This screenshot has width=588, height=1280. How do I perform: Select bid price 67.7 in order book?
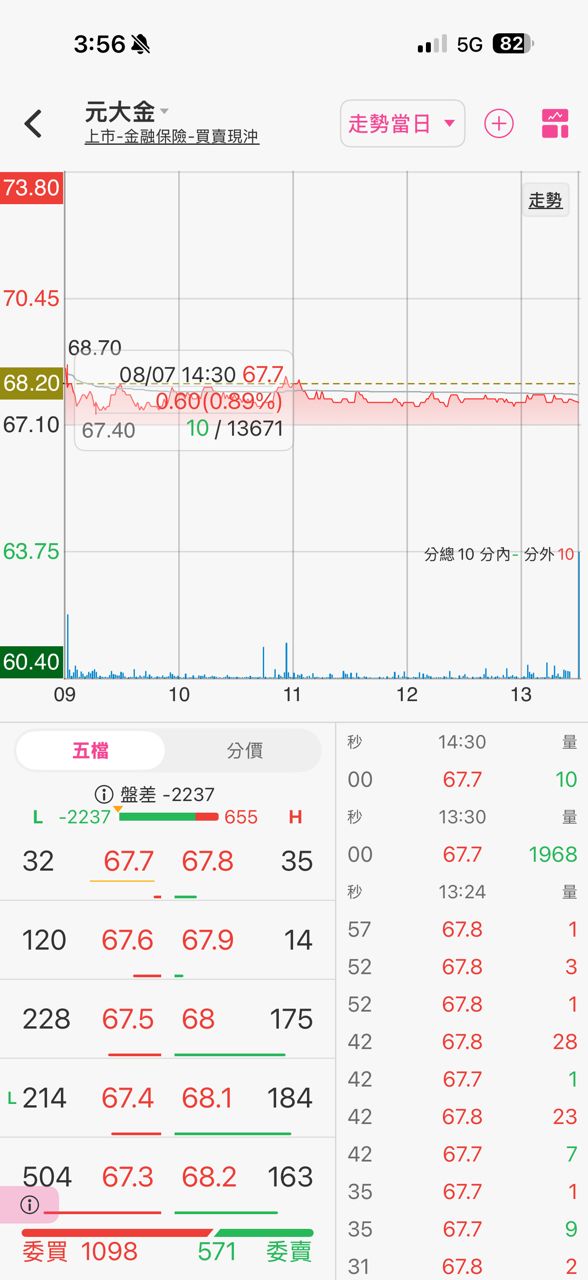coord(128,861)
